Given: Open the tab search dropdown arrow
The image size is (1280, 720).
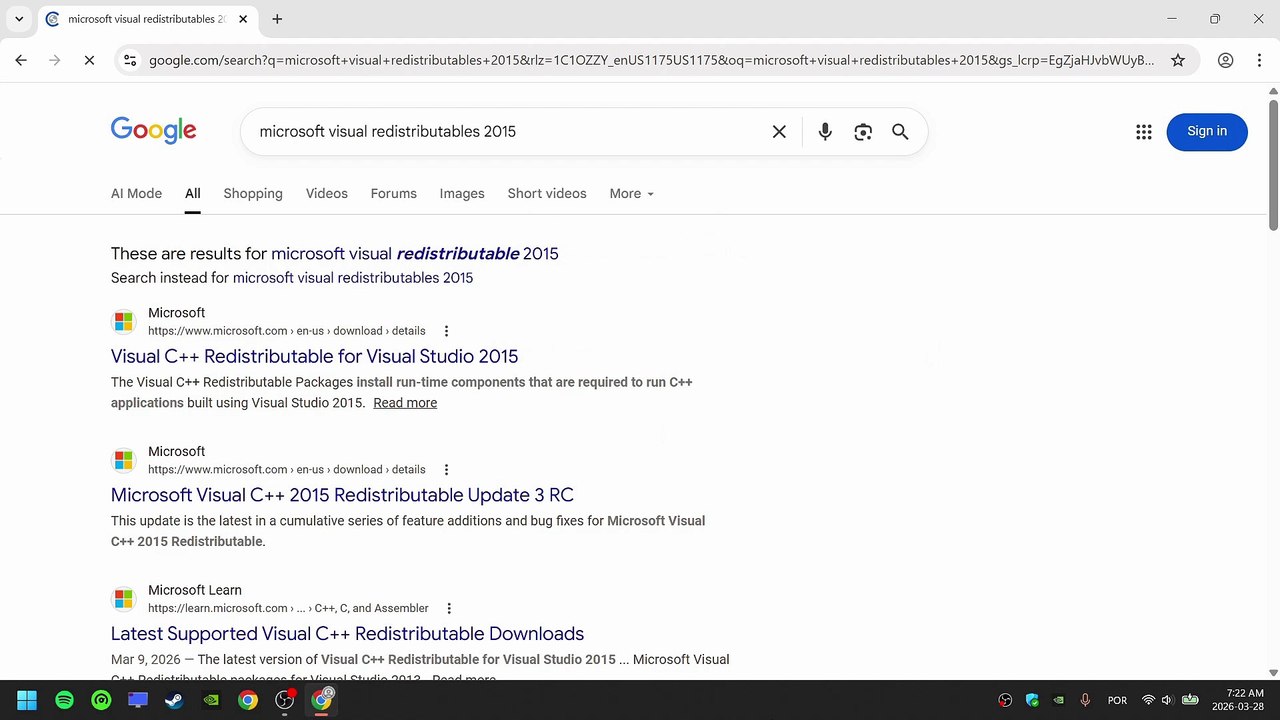Looking at the screenshot, I should [x=19, y=19].
